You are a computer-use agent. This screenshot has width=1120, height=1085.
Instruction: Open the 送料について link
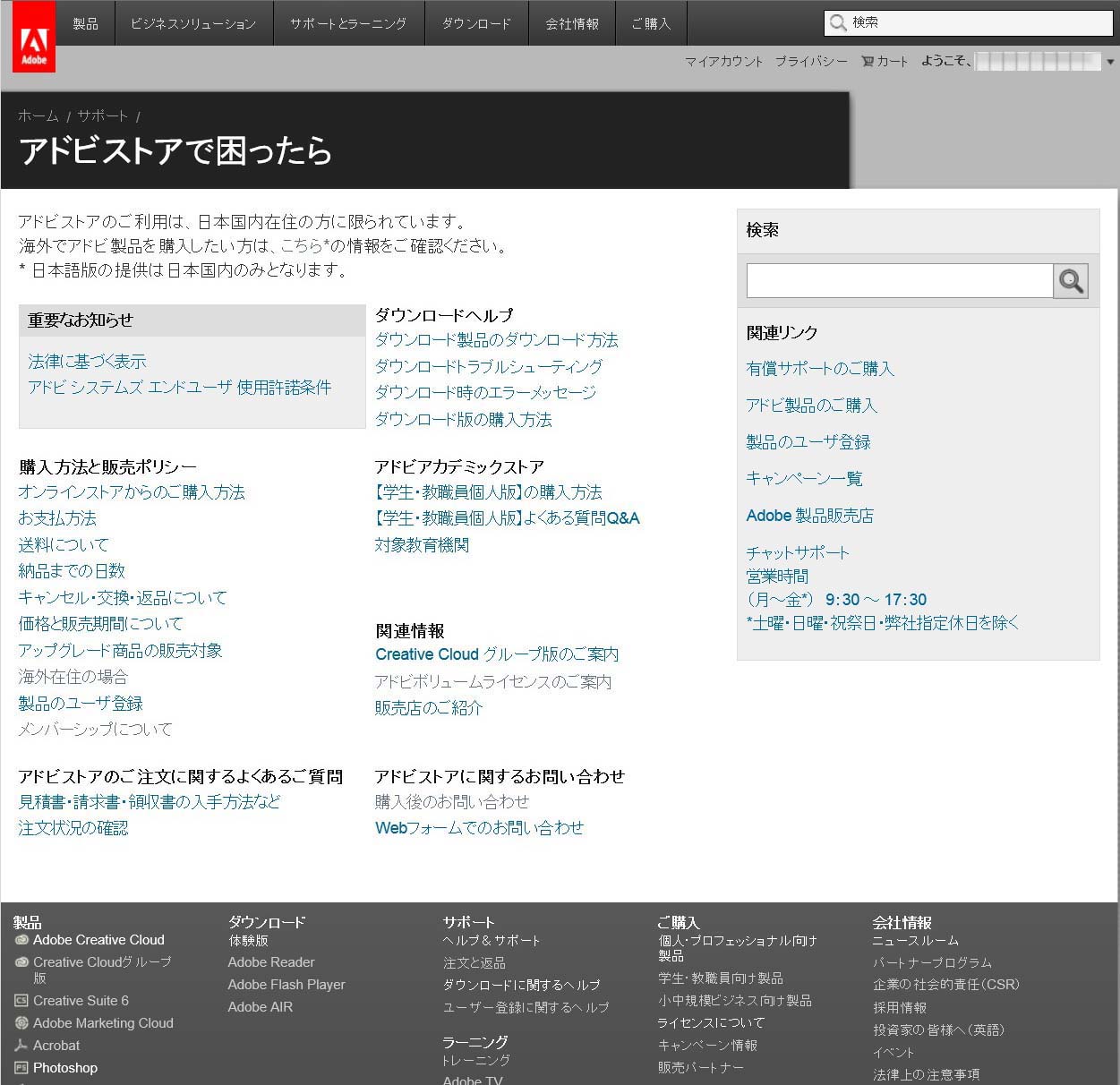(64, 544)
